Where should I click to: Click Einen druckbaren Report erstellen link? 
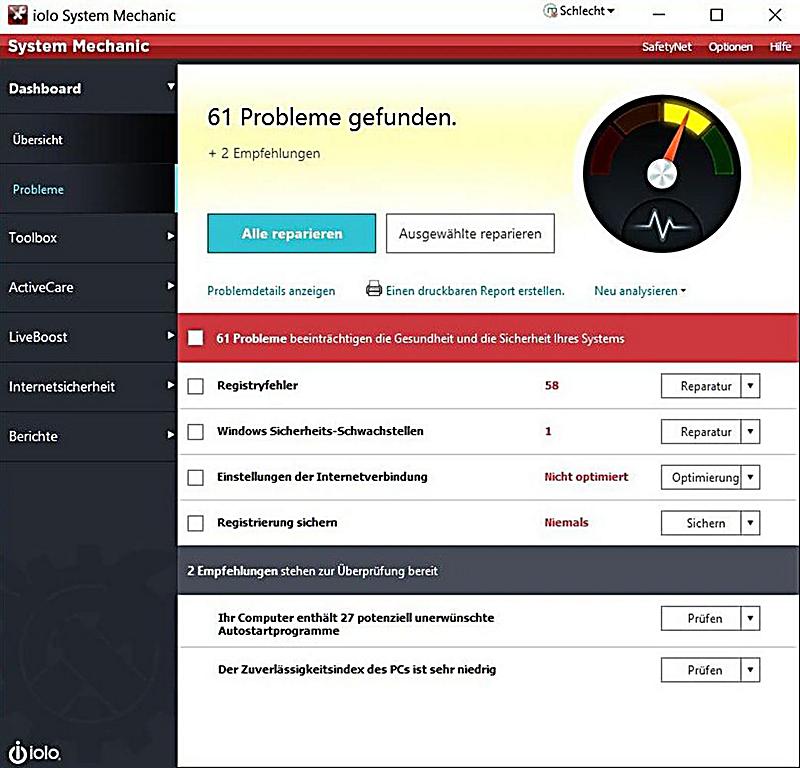tap(475, 291)
